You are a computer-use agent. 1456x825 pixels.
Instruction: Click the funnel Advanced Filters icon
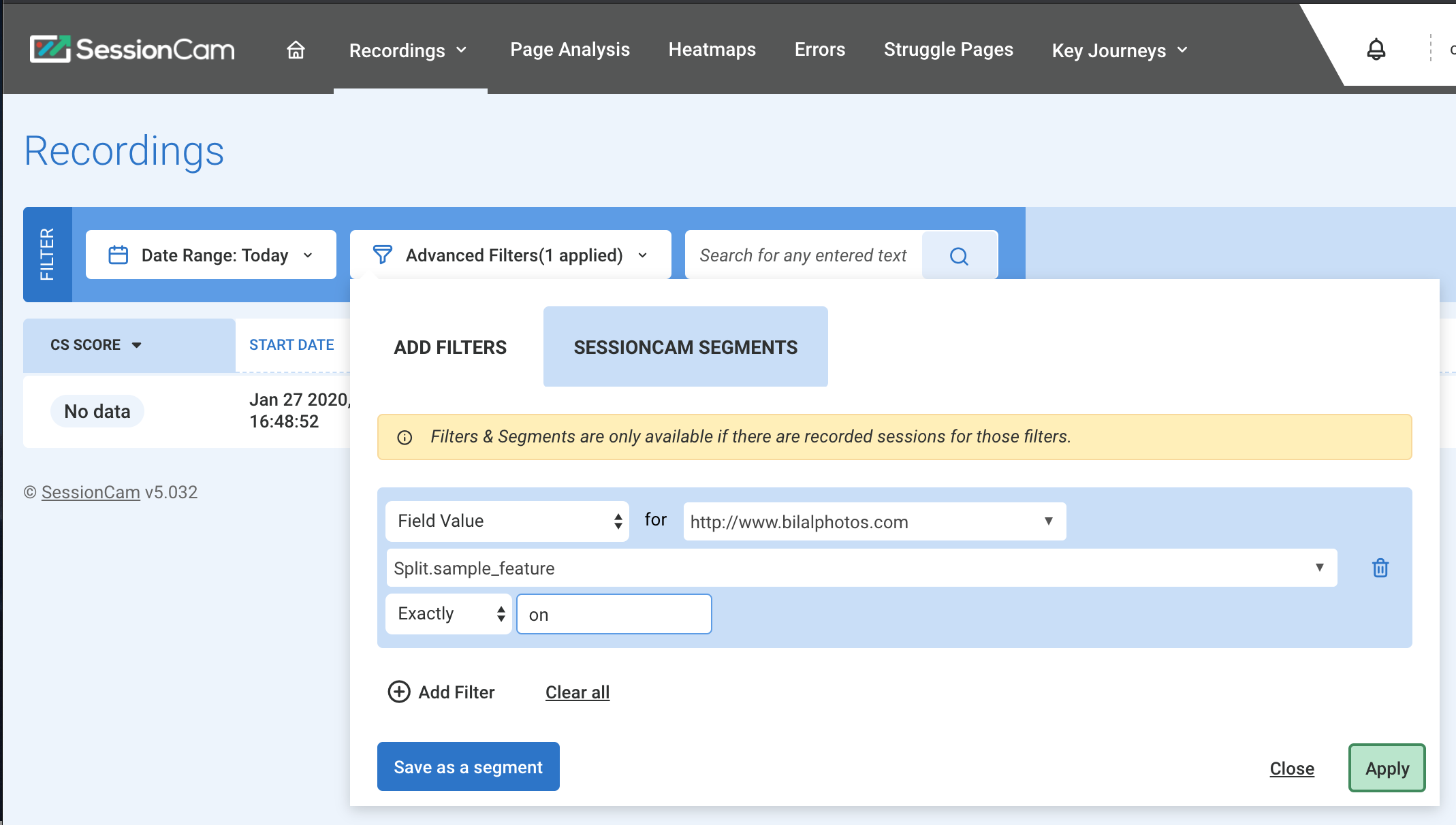pyautogui.click(x=383, y=255)
